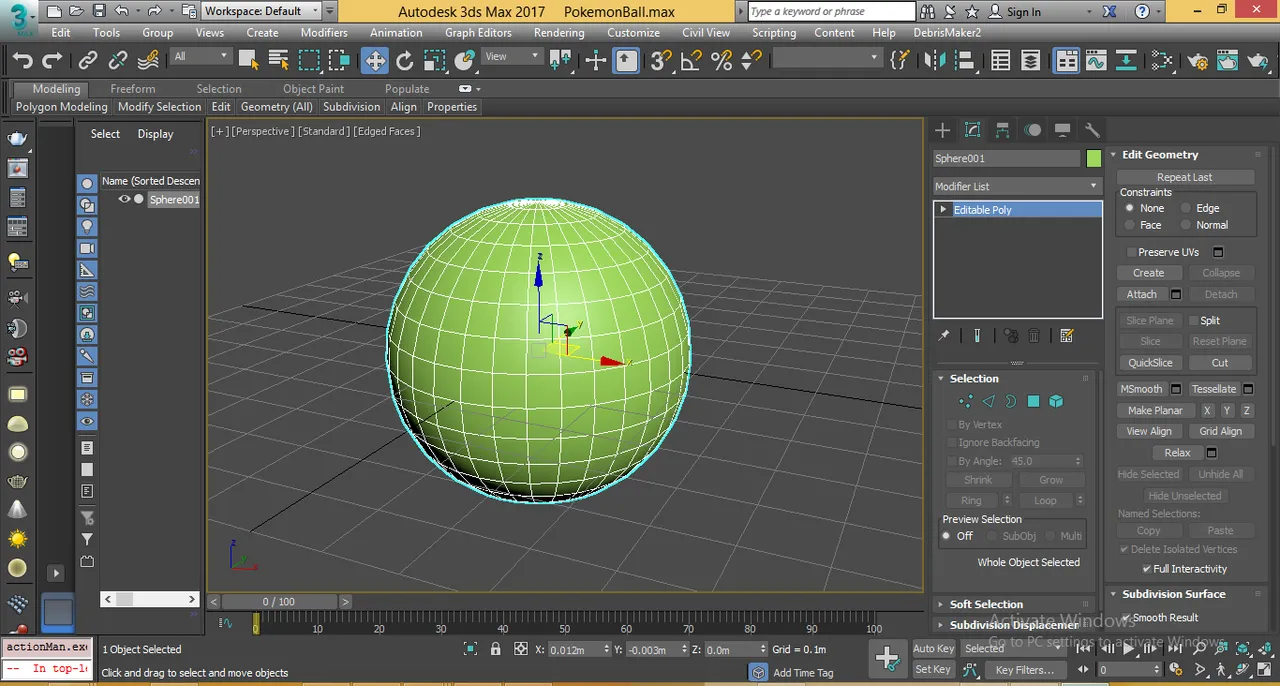Switch to the Freeform ribbon tab
The width and height of the screenshot is (1280, 686).
133,89
